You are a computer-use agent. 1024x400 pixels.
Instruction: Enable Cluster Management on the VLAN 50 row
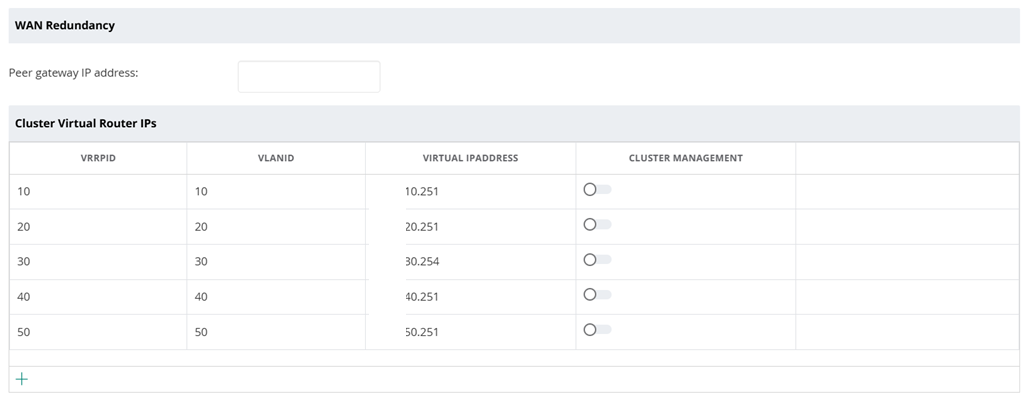pos(596,330)
